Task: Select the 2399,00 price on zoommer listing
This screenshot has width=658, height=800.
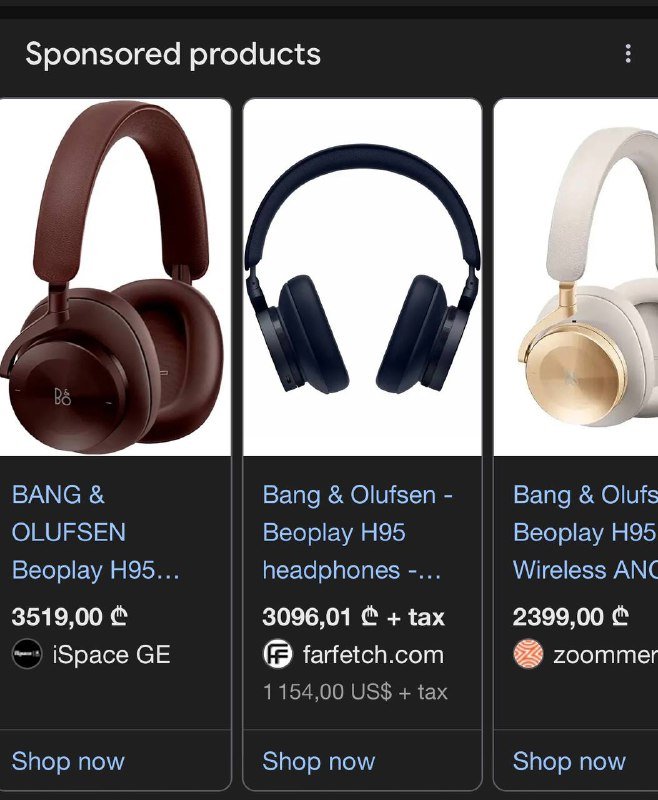Action: [x=571, y=616]
